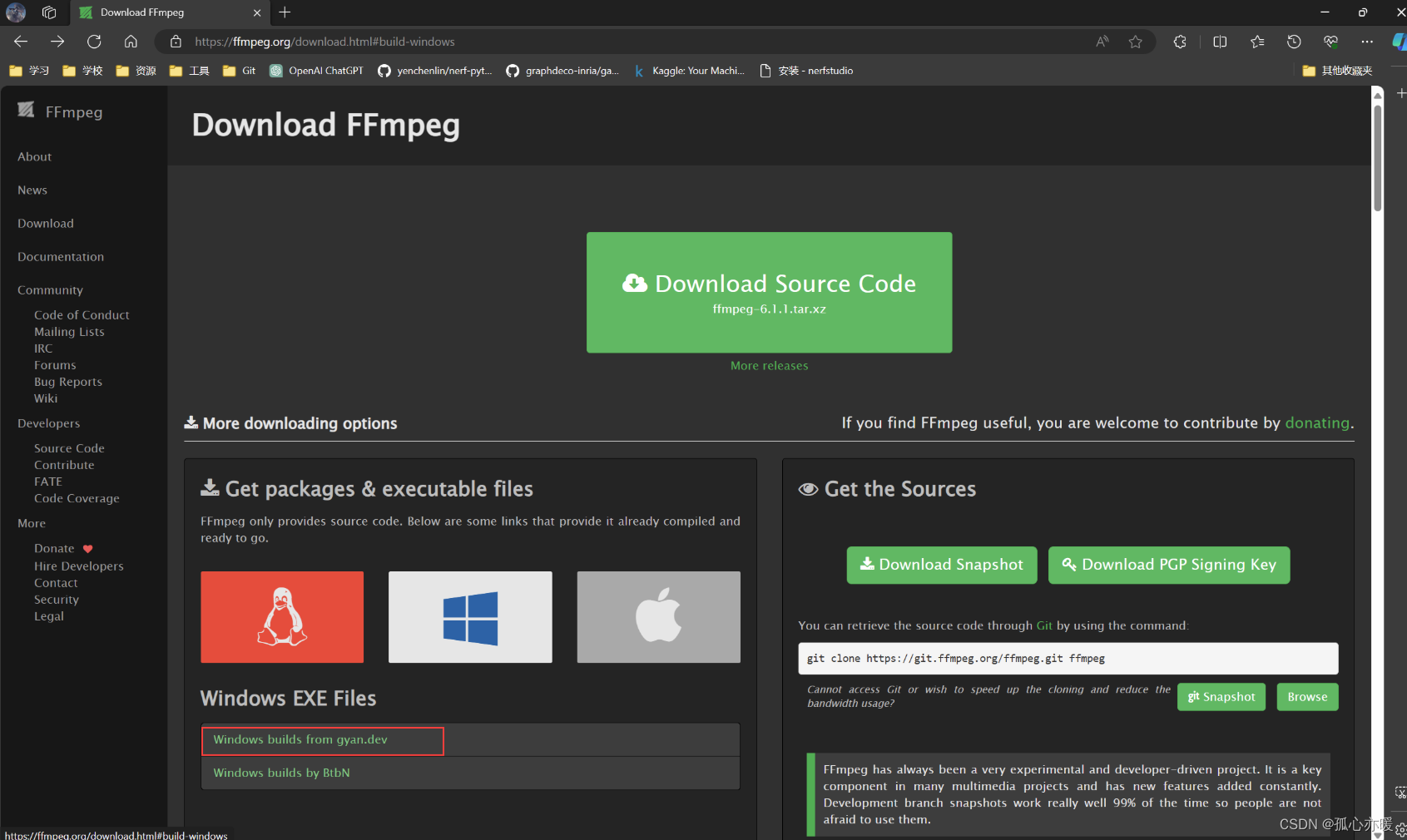Open the extensions puzzle icon
The height and width of the screenshot is (840, 1407).
point(1180,42)
